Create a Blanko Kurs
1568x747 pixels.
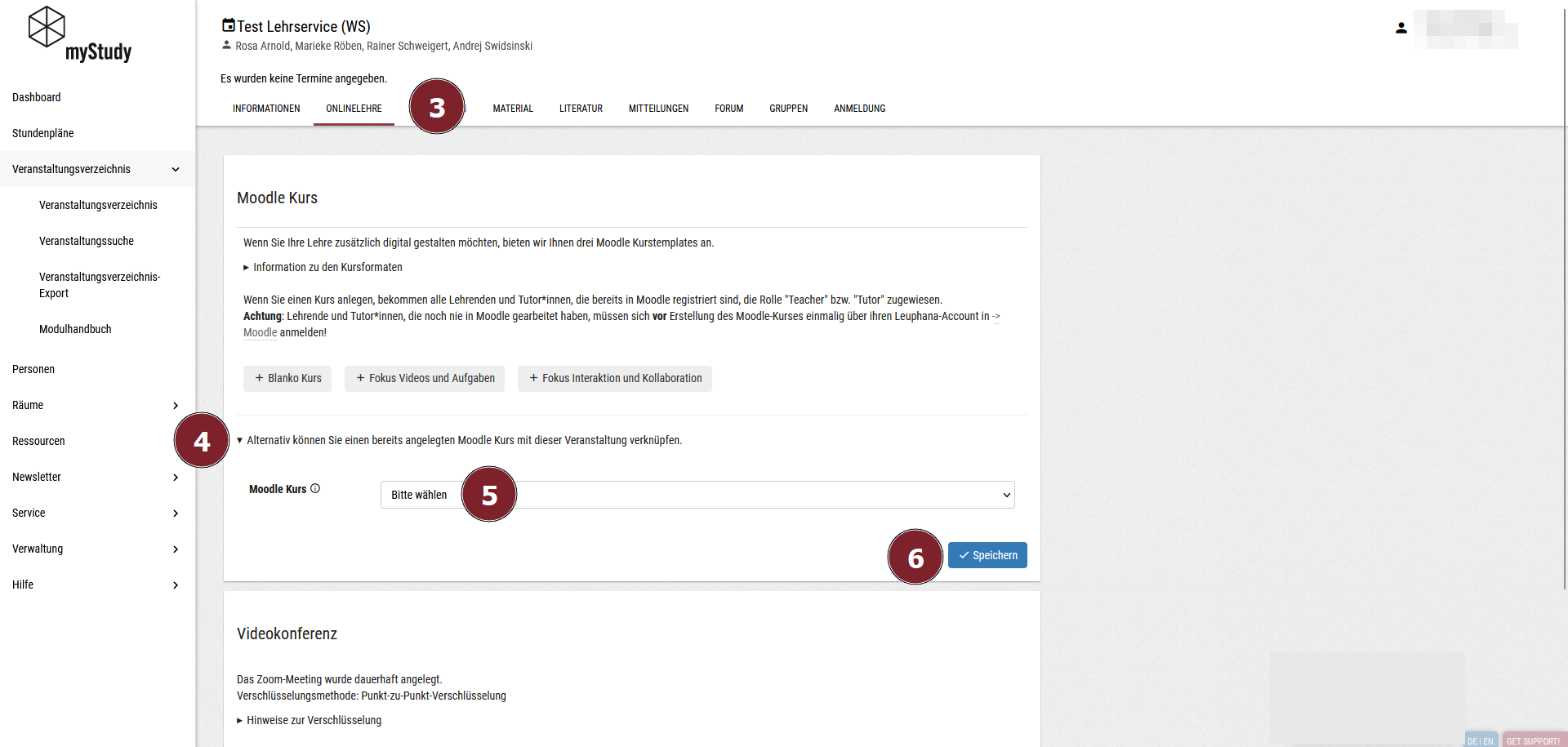[287, 379]
